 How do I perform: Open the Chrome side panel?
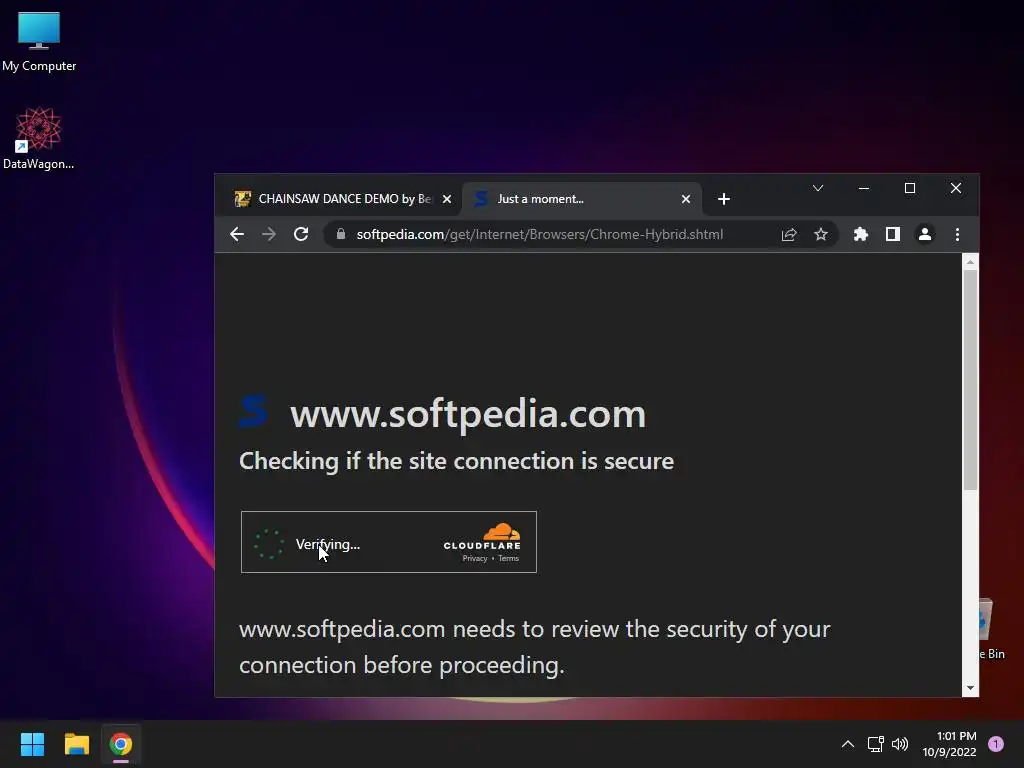[893, 234]
